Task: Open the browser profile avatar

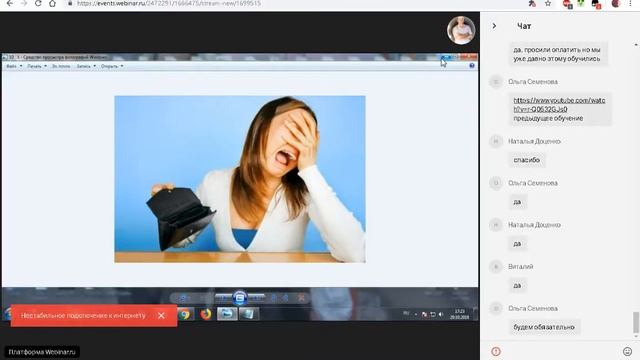Action: tap(616, 3)
